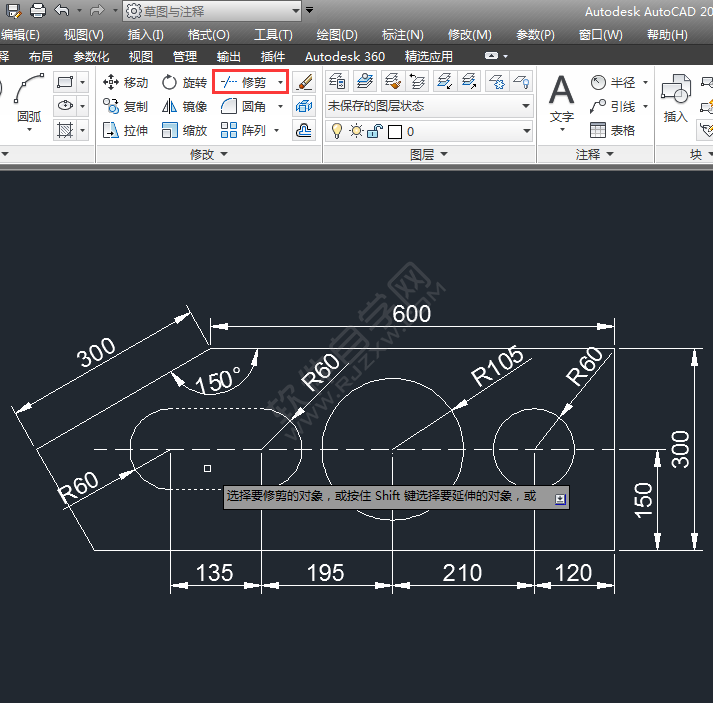Click the 复制 (Copy) tool
Screen dimensions: 713x703
[125, 106]
